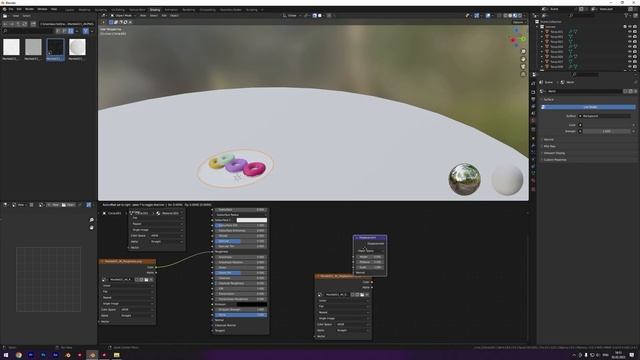The height and width of the screenshot is (360, 640).
Task: Click the file browser search field
Action: pyautogui.click(x=28, y=31)
